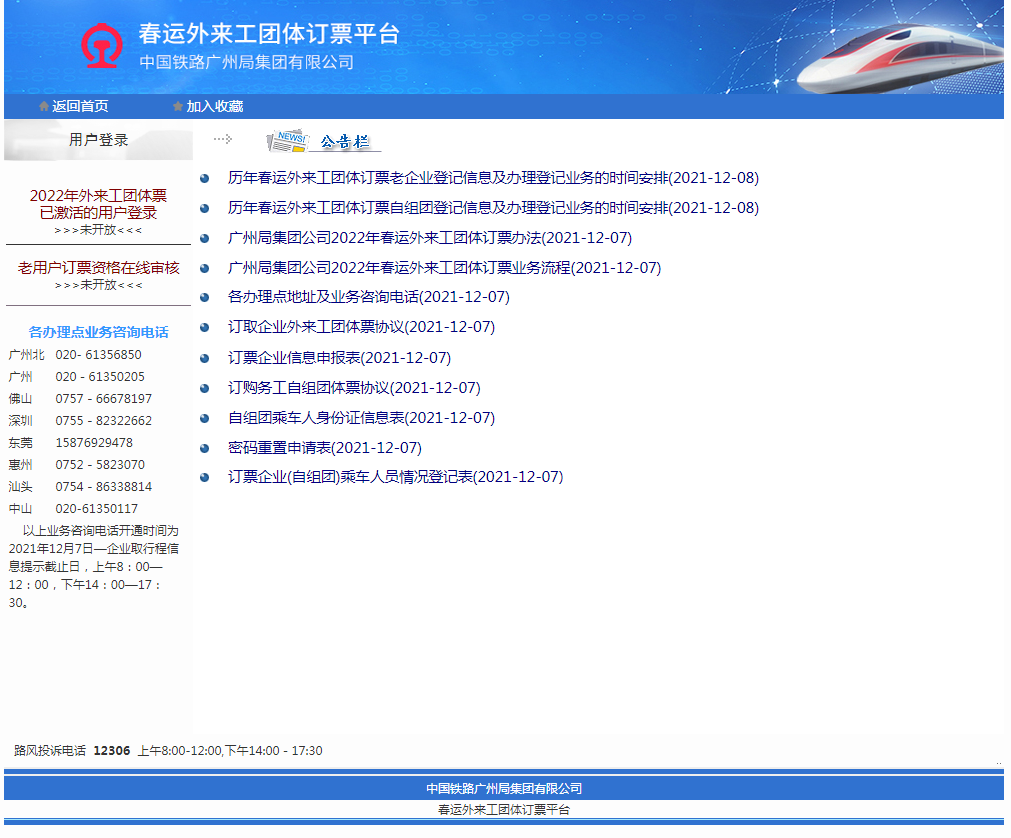Click 深圳 phone 0755 - 82322662

tap(103, 420)
